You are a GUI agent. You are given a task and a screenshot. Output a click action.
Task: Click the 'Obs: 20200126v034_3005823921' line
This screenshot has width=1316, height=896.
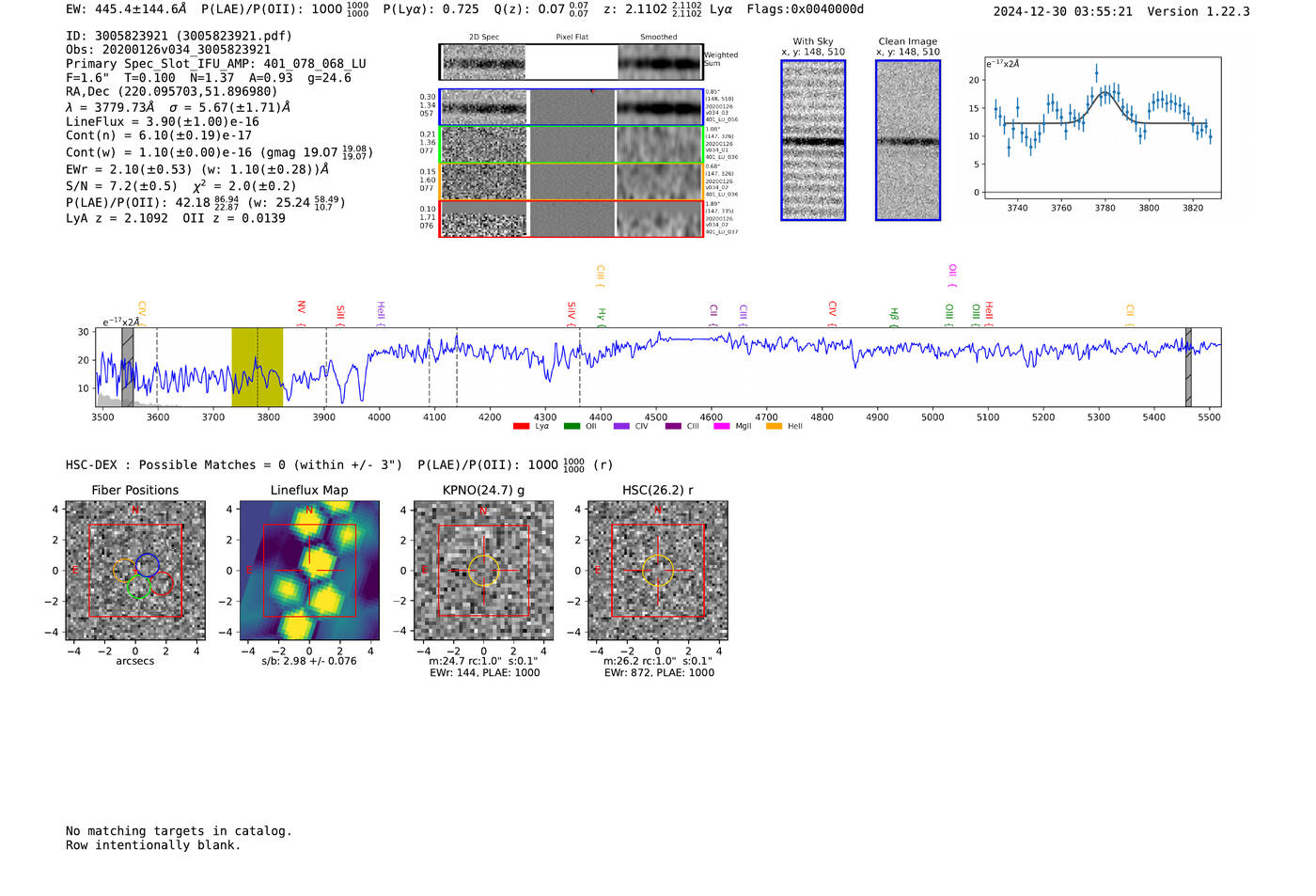pos(168,50)
